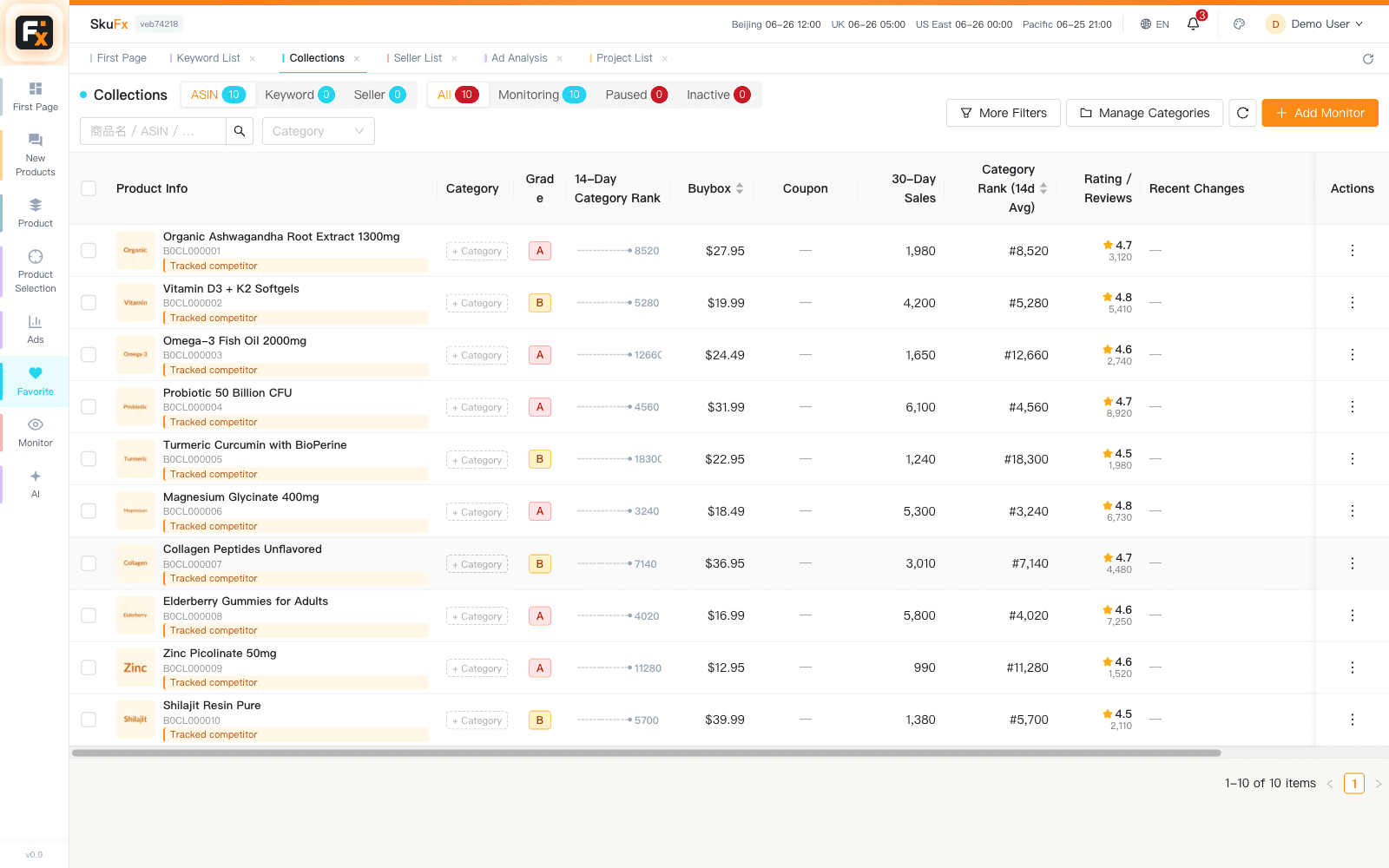Check the Organic Ashwagandha row checkbox

pyautogui.click(x=89, y=251)
